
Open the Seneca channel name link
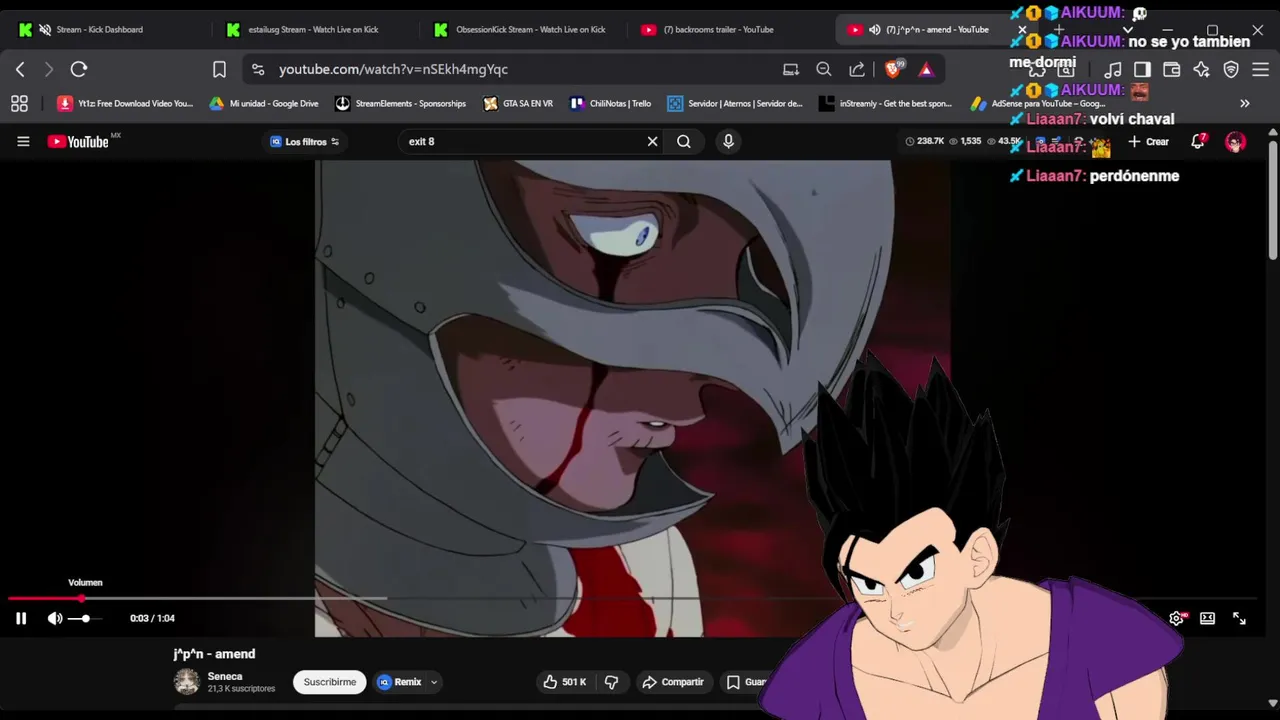(x=225, y=676)
